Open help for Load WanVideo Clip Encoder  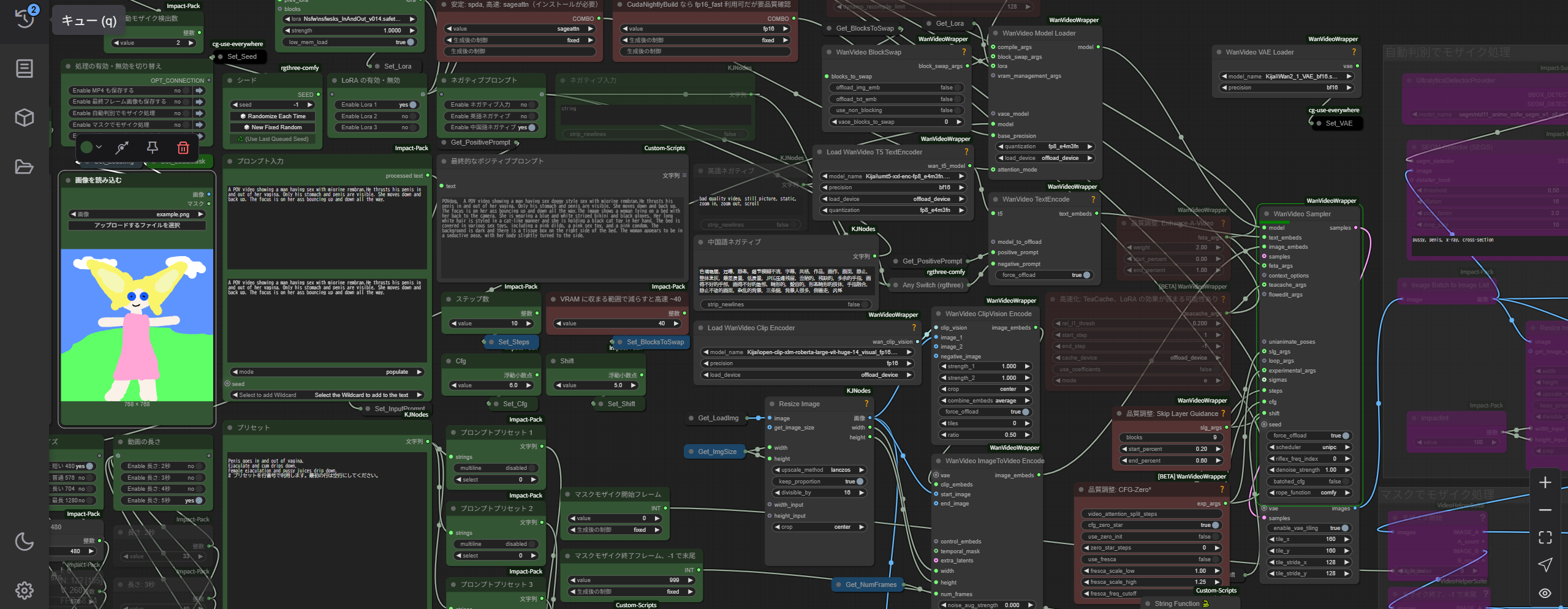(x=914, y=328)
